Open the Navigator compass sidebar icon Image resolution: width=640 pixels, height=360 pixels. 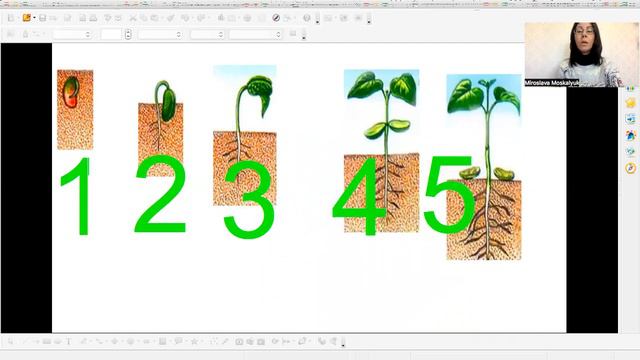pyautogui.click(x=630, y=168)
